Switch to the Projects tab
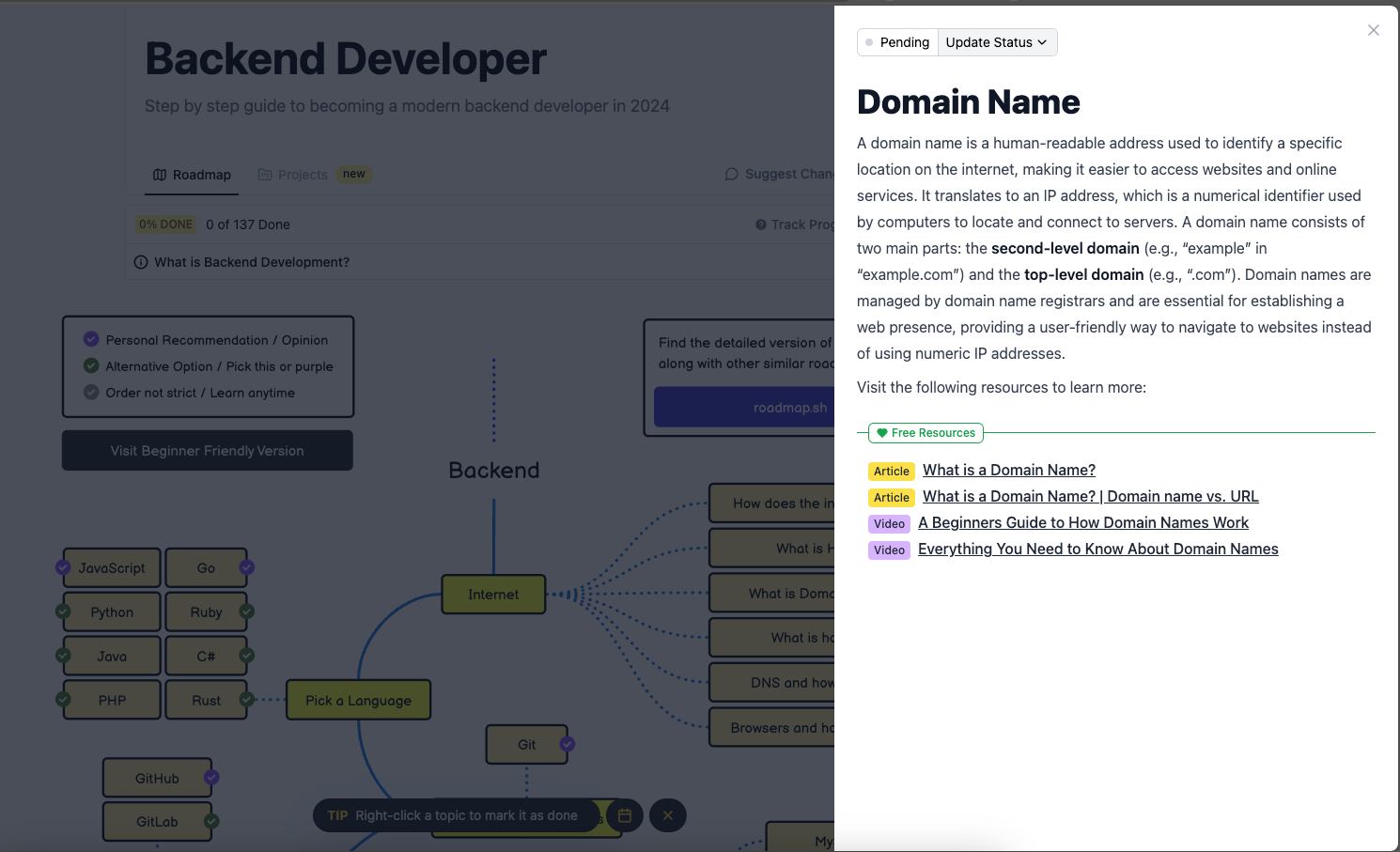Viewport: 1400px width, 852px height. click(315, 175)
